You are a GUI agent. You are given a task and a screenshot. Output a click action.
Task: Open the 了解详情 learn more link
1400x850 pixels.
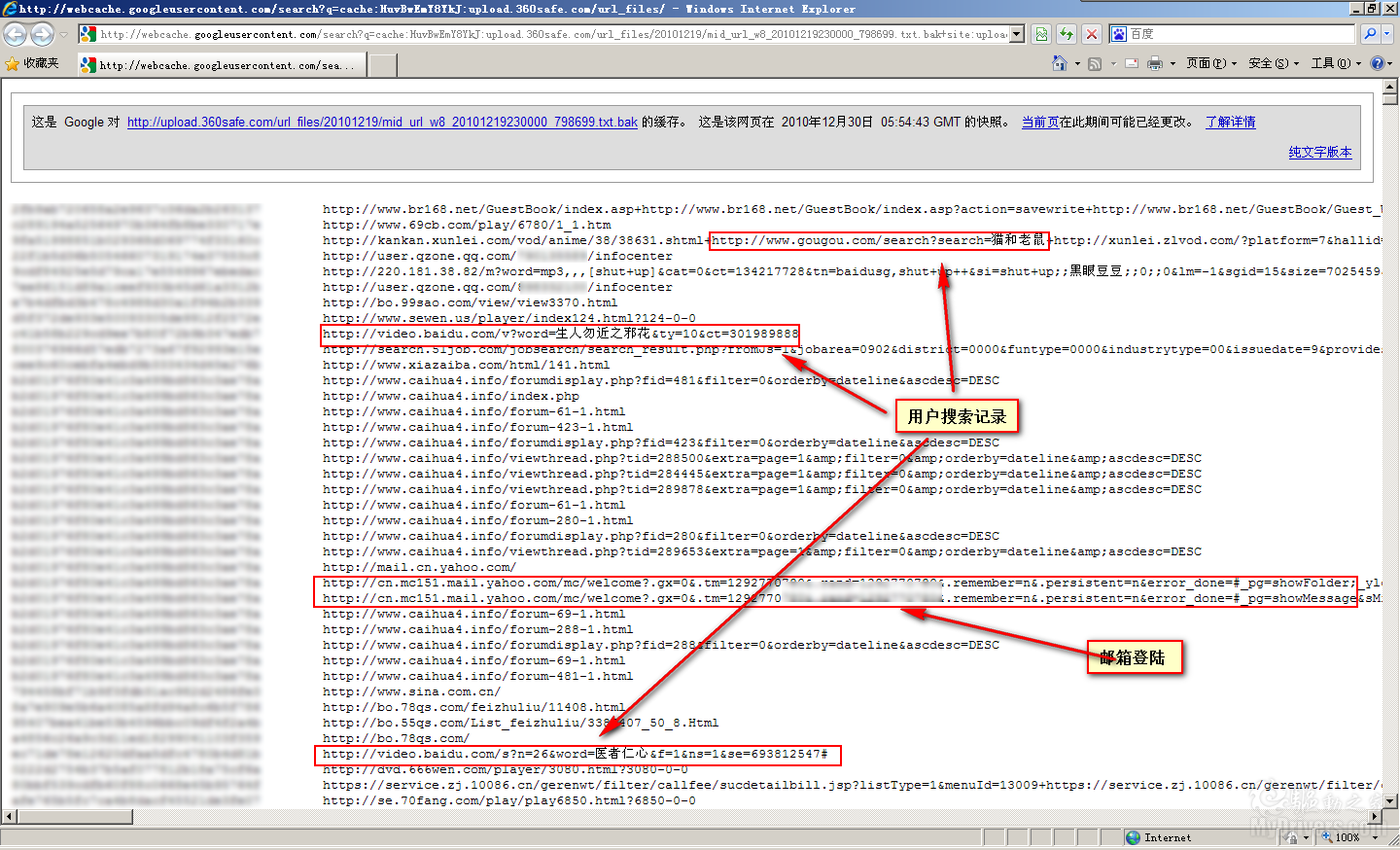[1231, 122]
